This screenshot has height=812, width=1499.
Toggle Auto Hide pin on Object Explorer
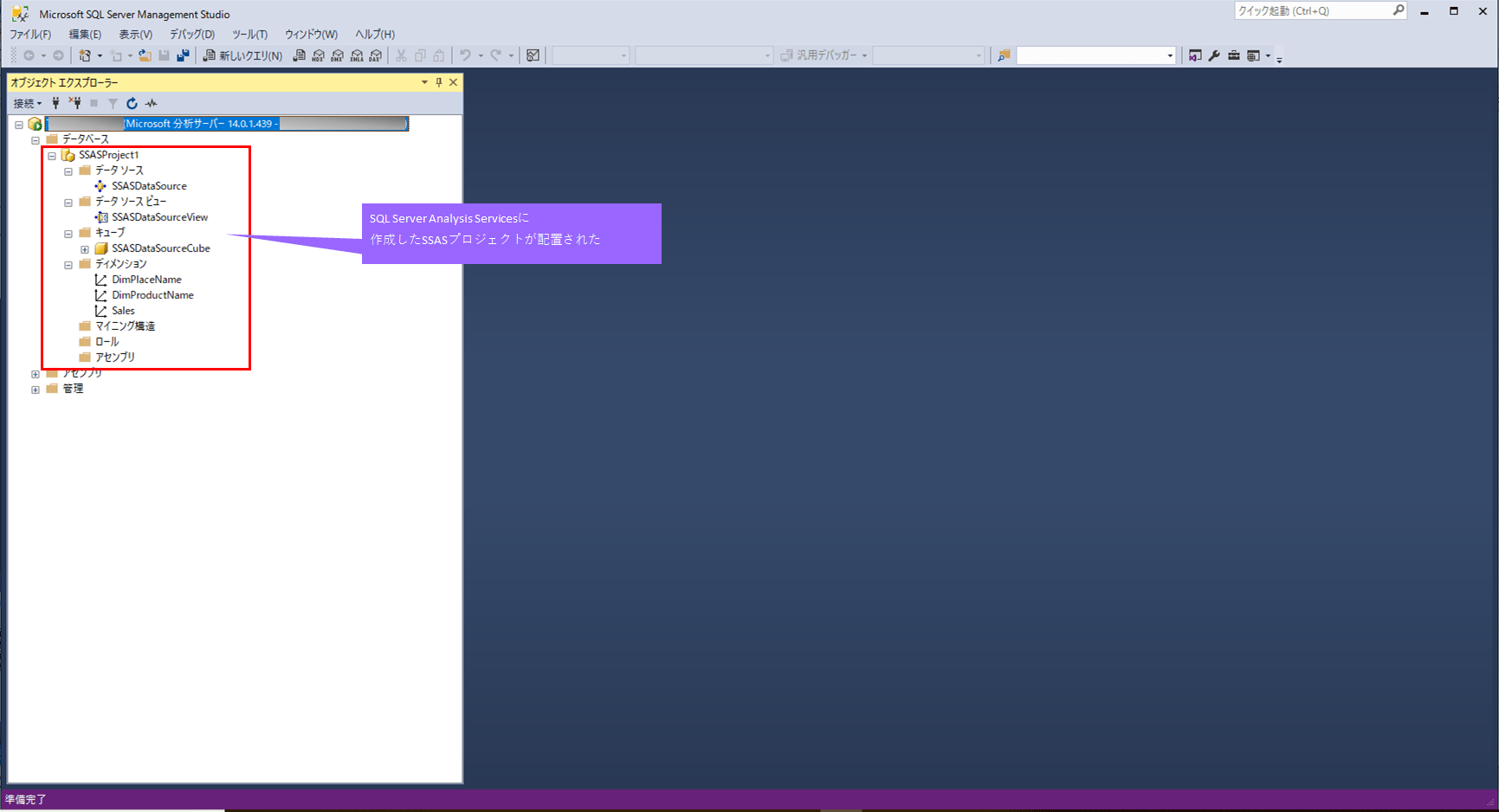coord(439,82)
